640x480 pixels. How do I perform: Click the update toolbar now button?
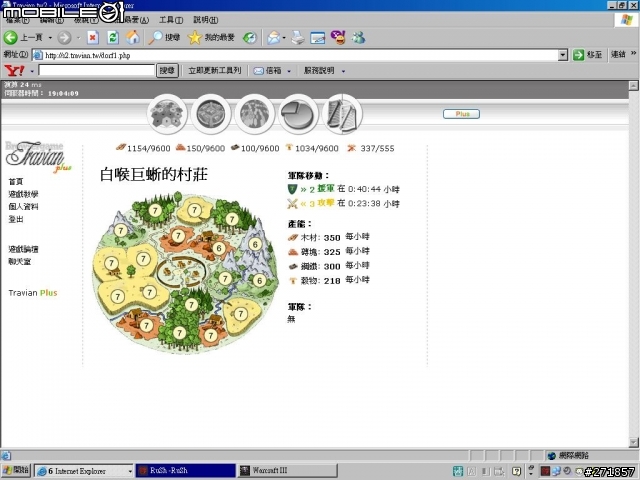(x=215, y=71)
